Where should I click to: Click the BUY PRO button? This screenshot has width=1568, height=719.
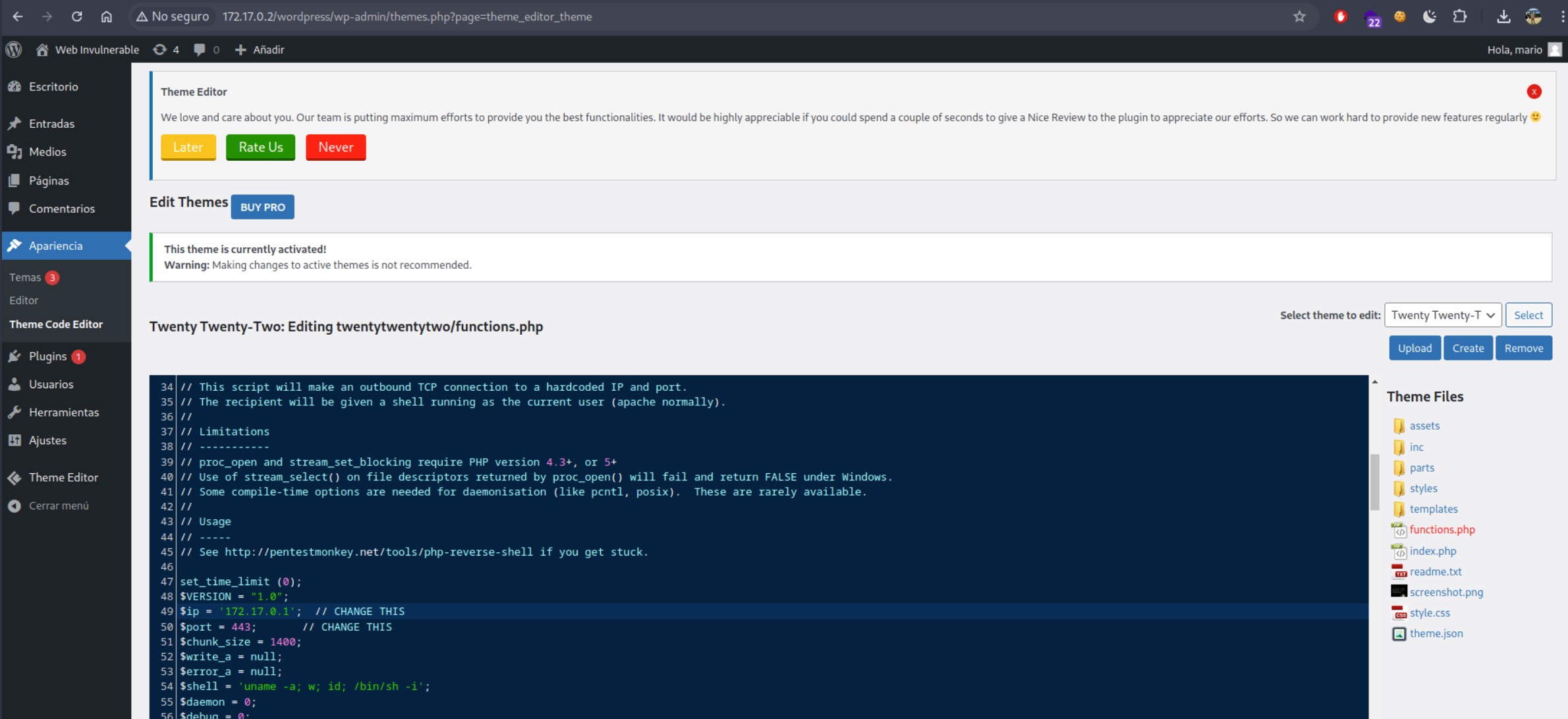point(262,207)
